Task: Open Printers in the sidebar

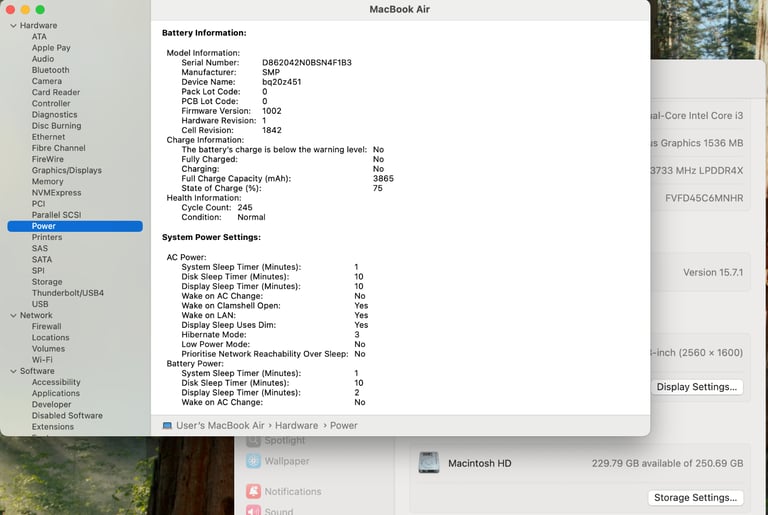Action: coord(47,238)
